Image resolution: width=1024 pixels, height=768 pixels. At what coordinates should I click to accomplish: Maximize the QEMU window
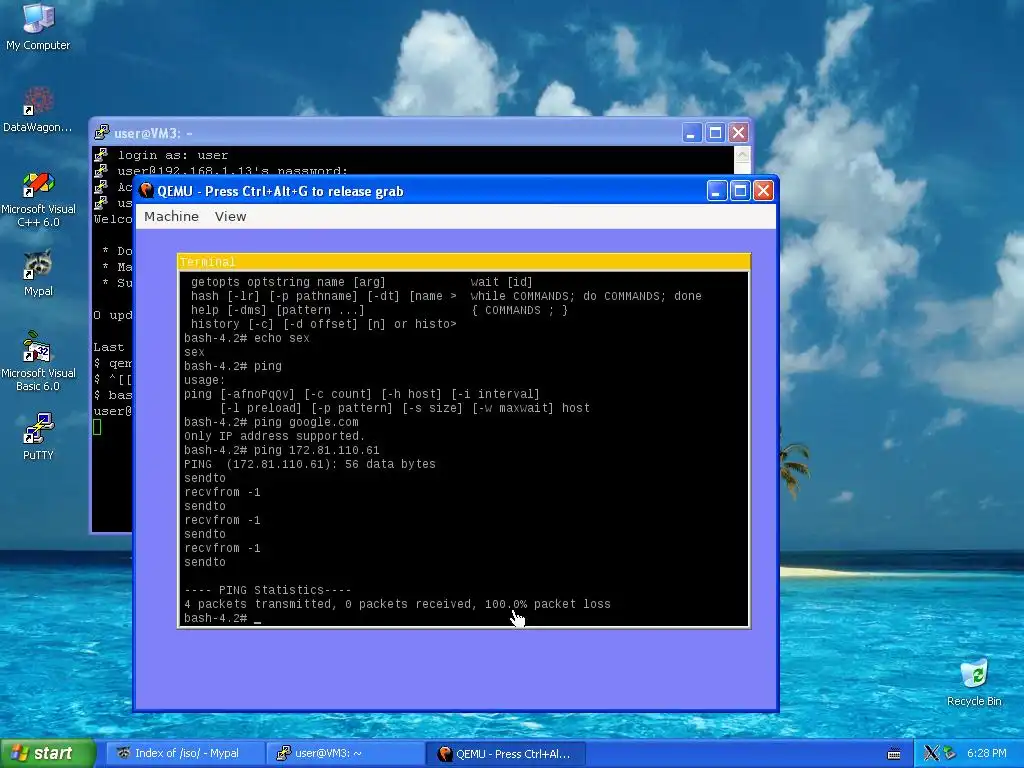pos(740,191)
